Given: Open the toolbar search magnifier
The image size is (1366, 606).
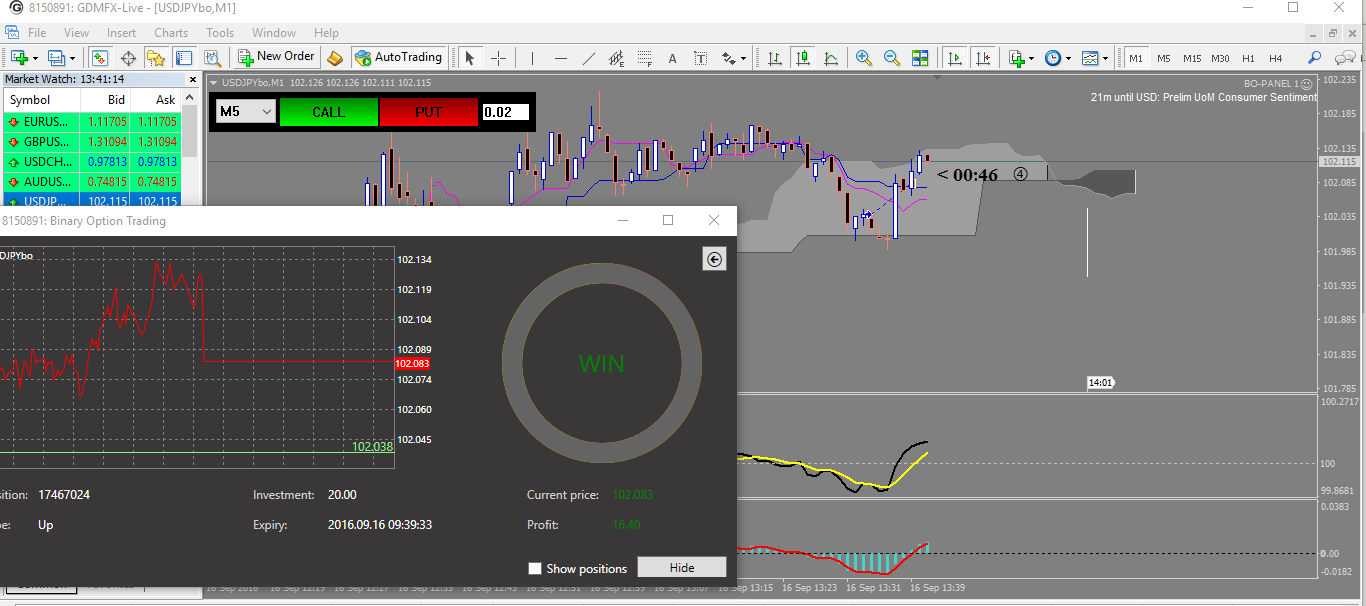Looking at the screenshot, I should [1314, 58].
